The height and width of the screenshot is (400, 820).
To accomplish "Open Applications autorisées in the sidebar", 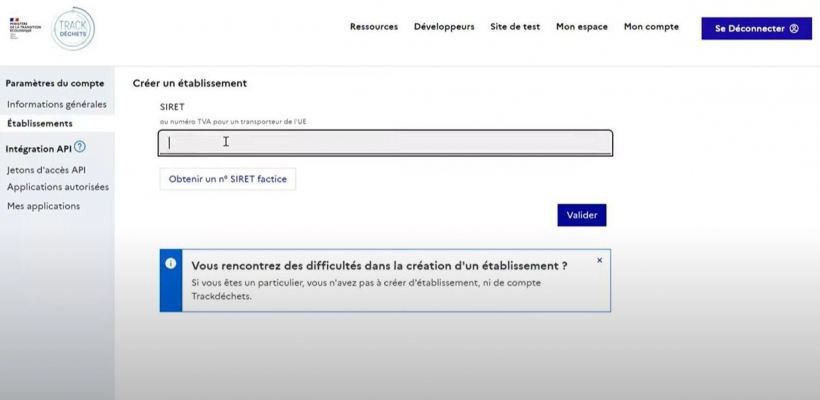I will [58, 187].
